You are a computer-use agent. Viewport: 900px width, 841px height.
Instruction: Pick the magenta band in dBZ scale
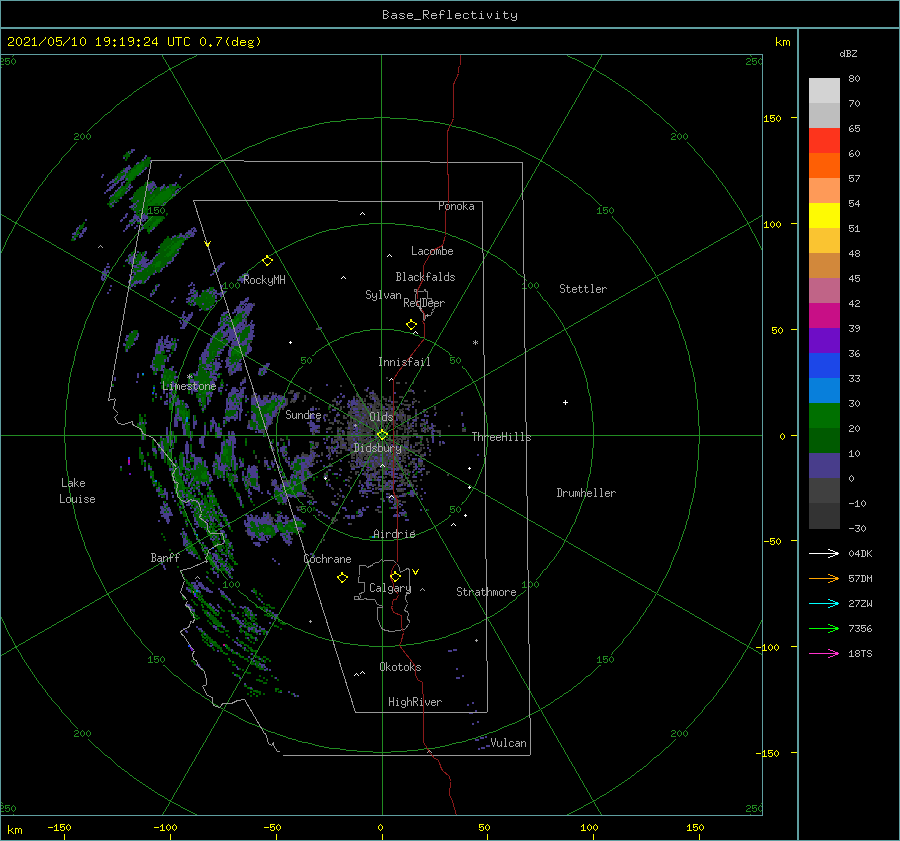(824, 316)
